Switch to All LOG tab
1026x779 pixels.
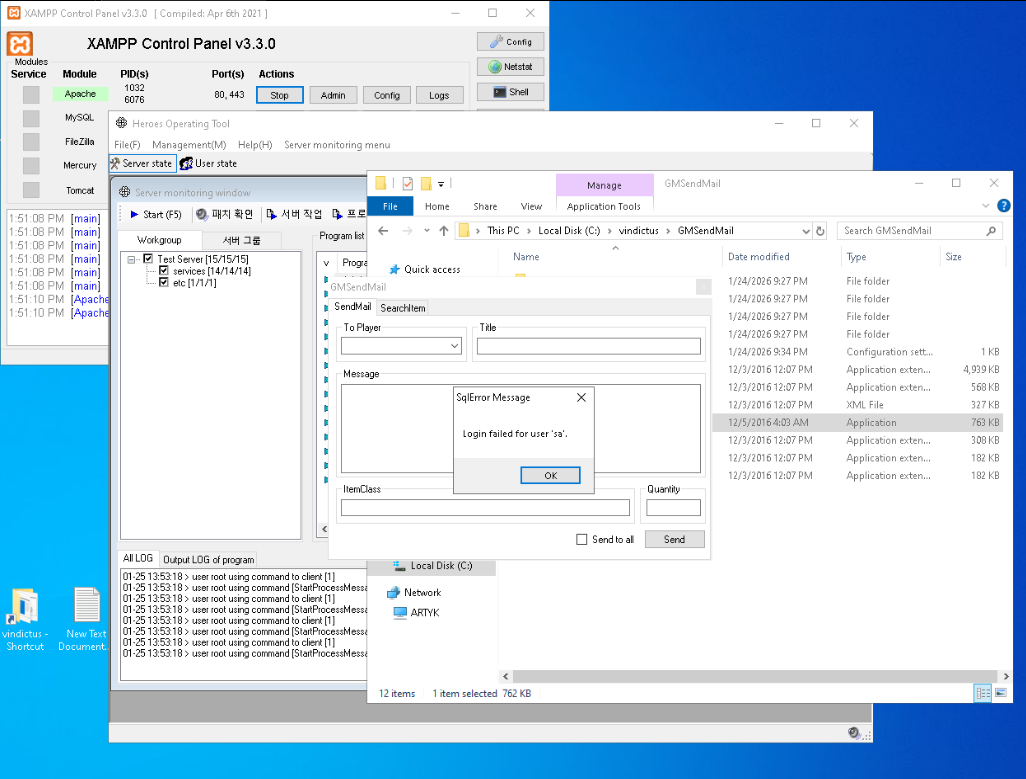(x=138, y=559)
